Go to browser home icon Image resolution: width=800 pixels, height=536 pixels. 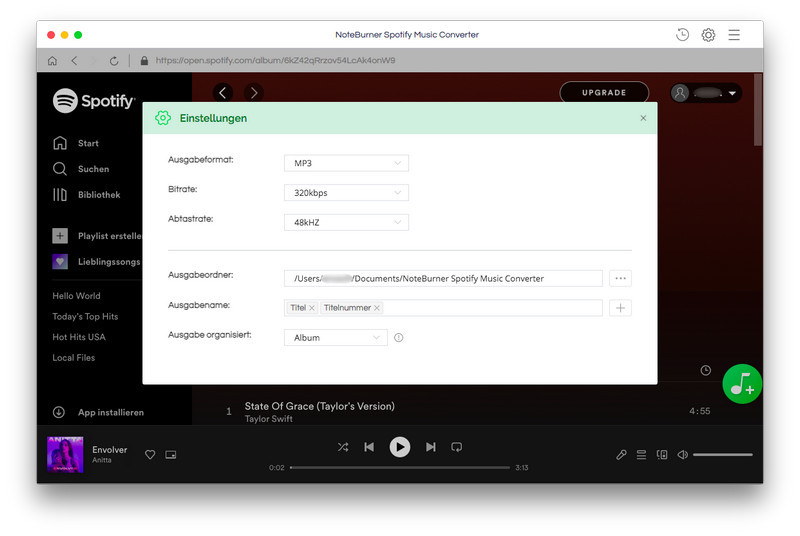pos(52,61)
